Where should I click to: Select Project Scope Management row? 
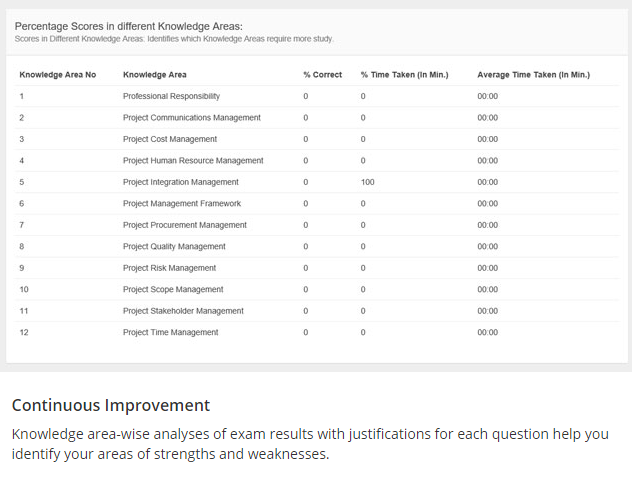173,290
